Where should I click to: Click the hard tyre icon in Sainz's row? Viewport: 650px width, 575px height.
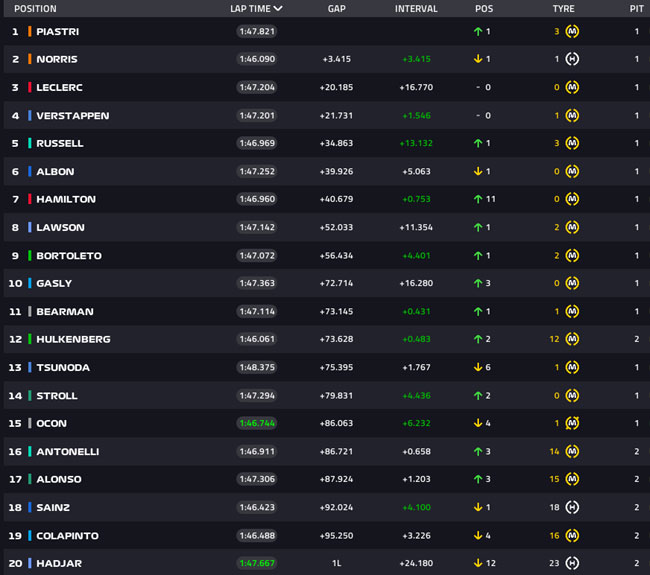pos(572,507)
